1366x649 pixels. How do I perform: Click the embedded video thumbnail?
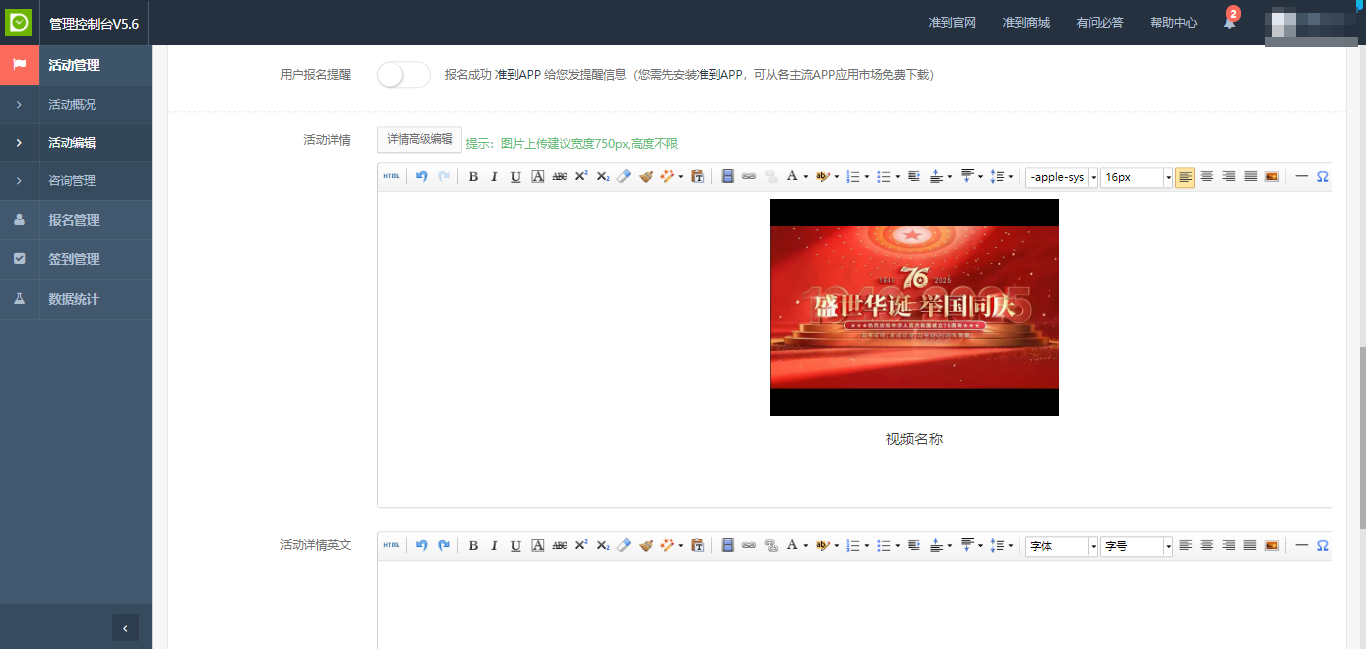(x=914, y=307)
